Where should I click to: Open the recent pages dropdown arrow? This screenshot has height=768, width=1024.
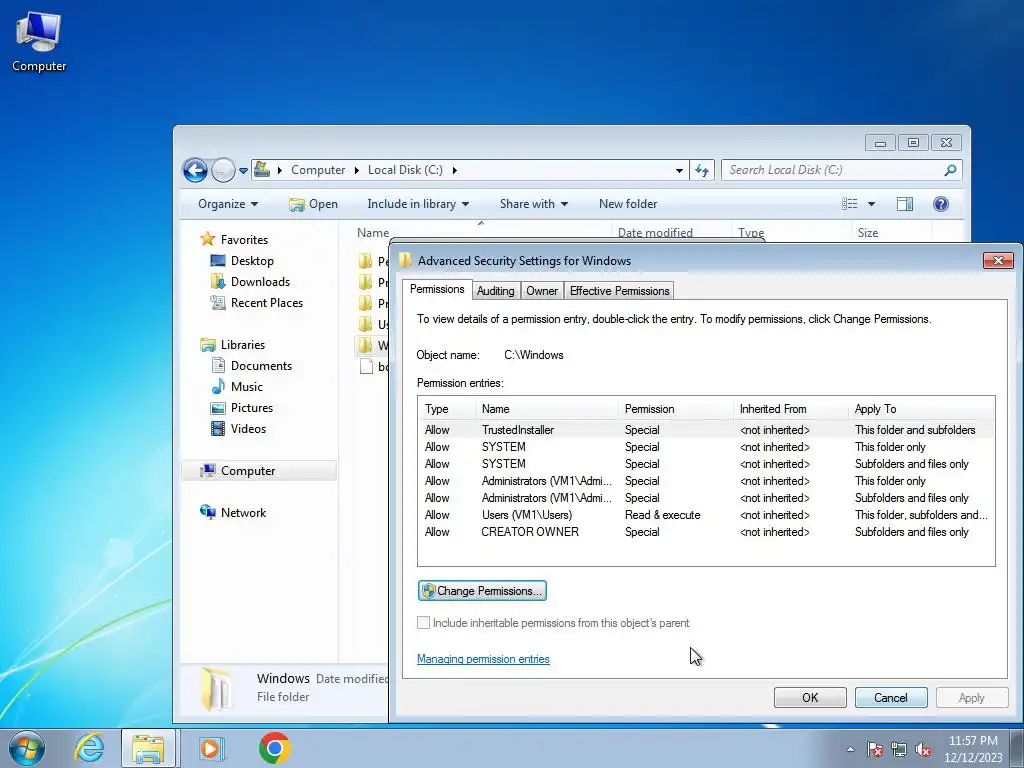click(243, 170)
